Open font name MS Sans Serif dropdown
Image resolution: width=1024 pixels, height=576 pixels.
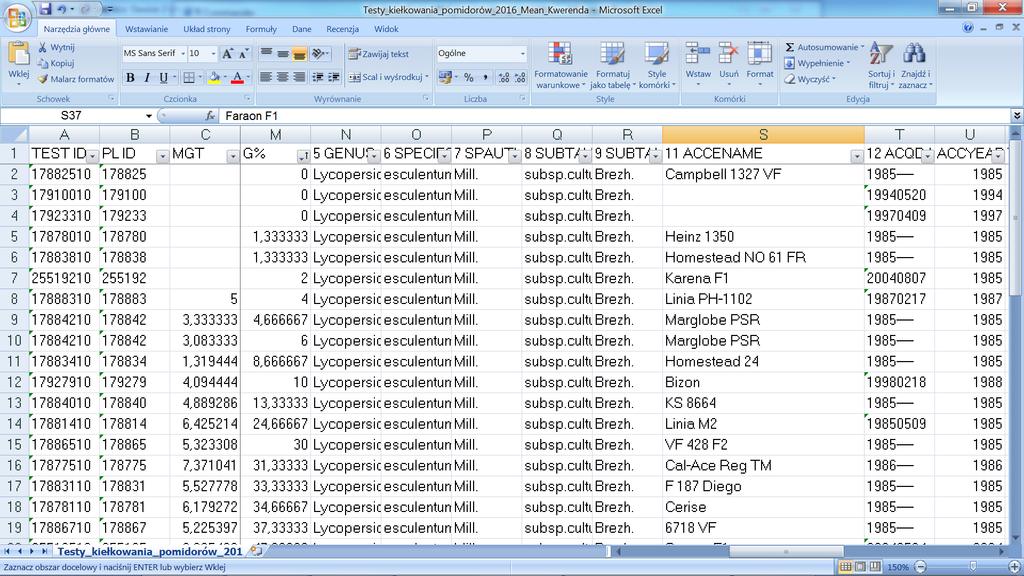183,54
